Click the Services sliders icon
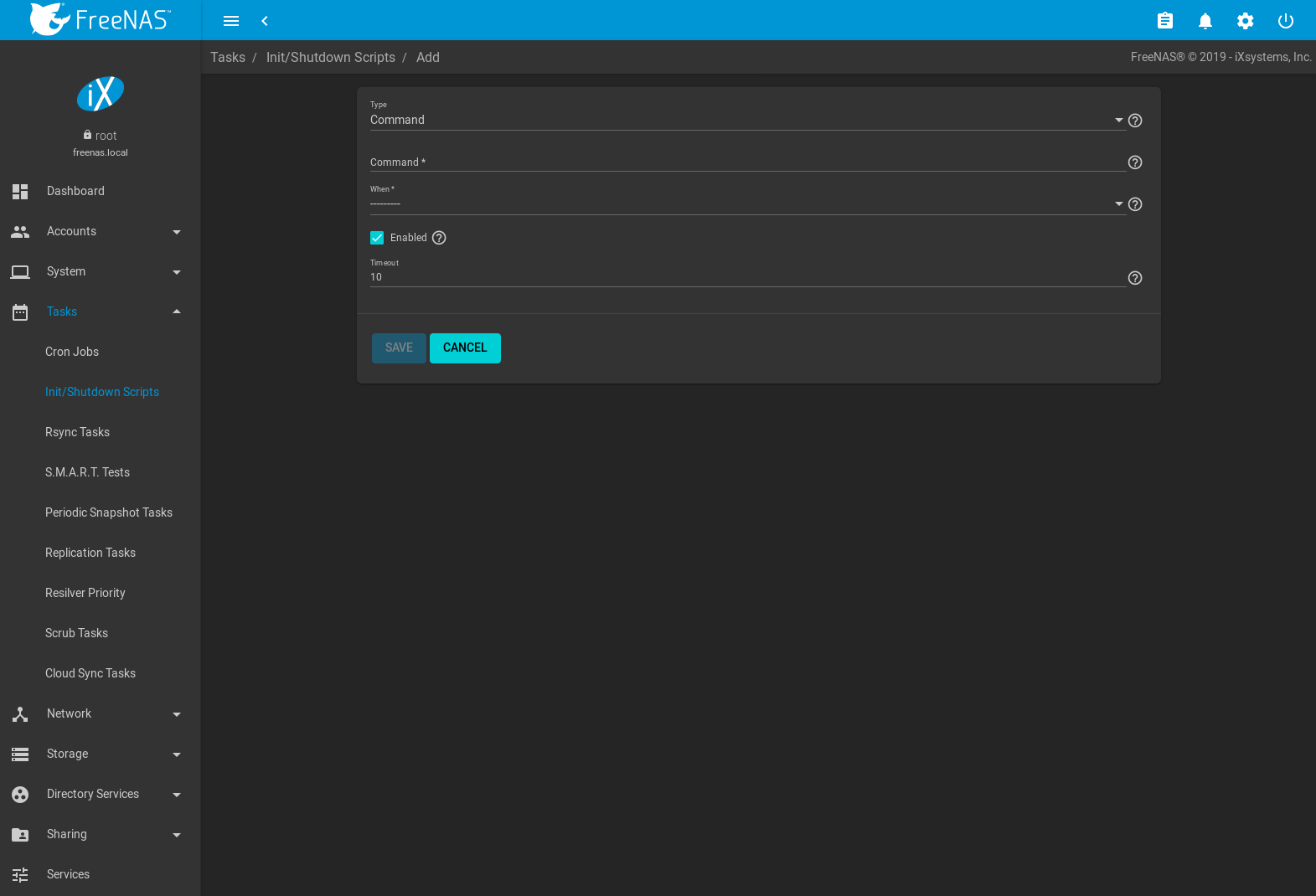Viewport: 1316px width, 896px height. pos(20,874)
